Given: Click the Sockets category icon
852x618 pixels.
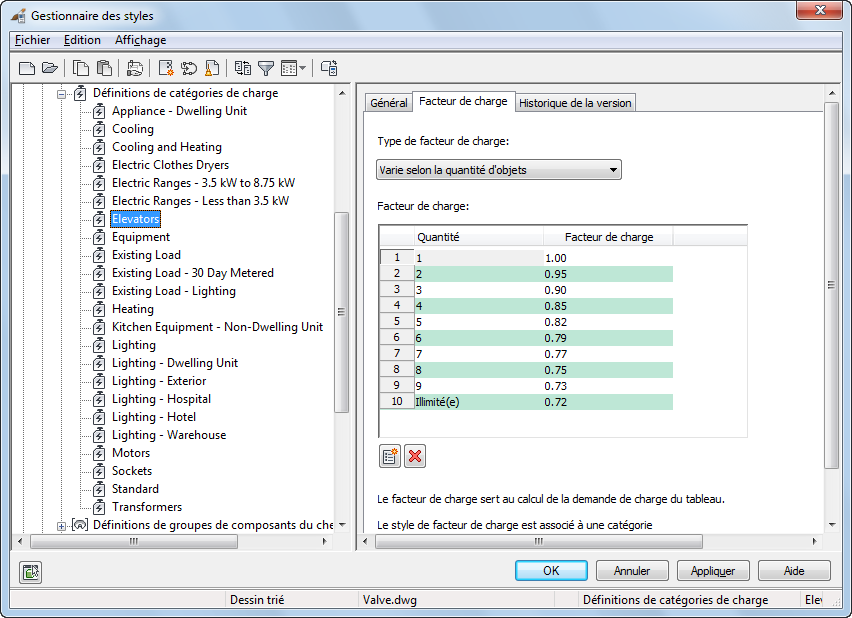Looking at the screenshot, I should (99, 471).
